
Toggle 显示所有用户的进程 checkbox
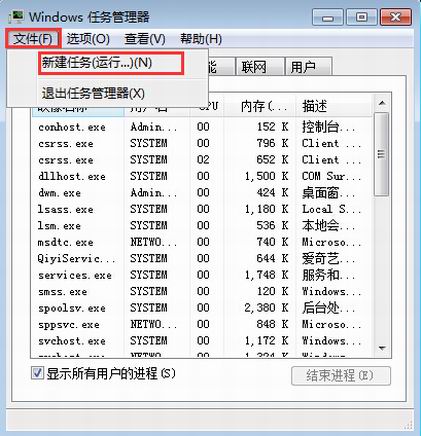tap(37, 373)
